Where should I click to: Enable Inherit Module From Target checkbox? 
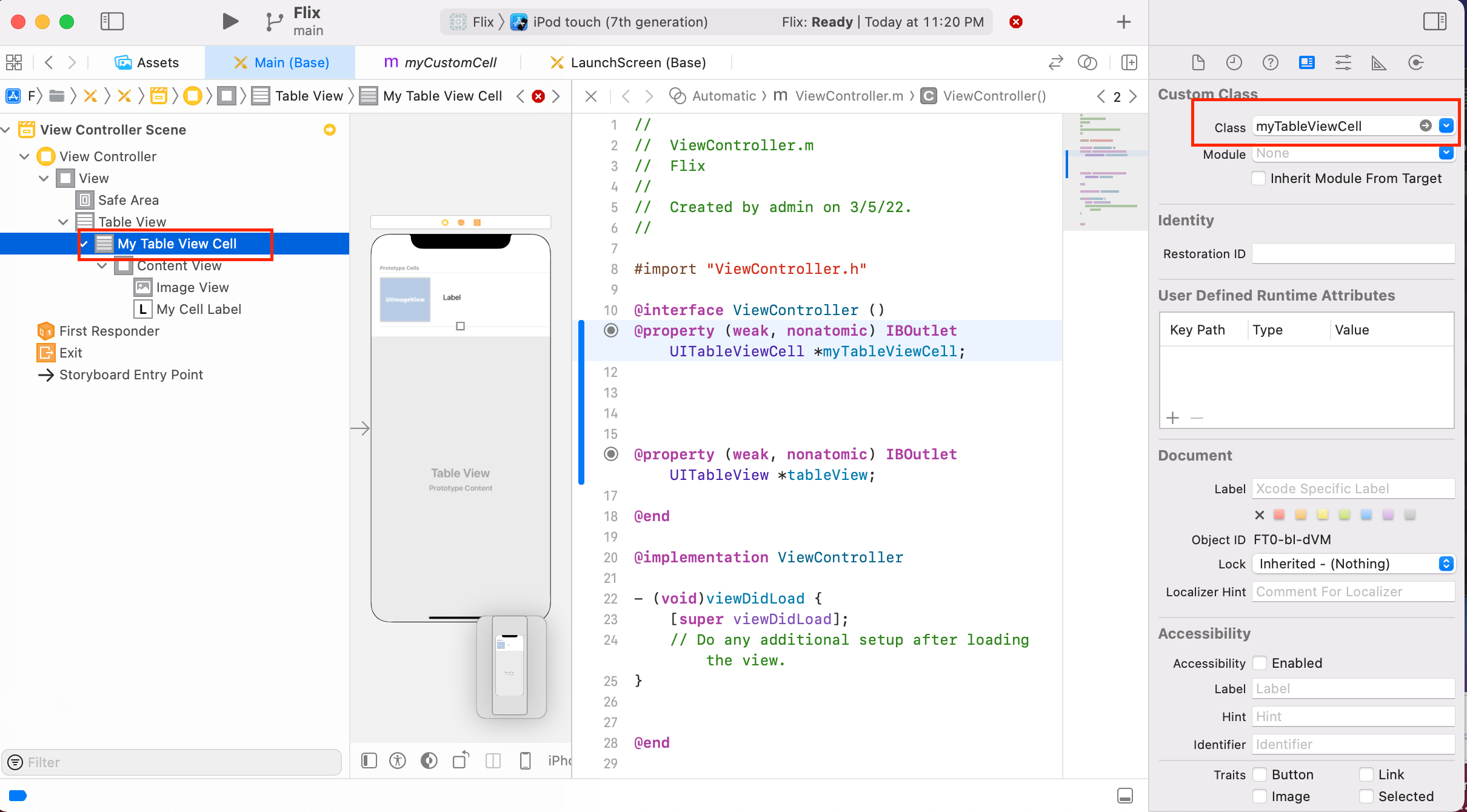coord(1259,178)
